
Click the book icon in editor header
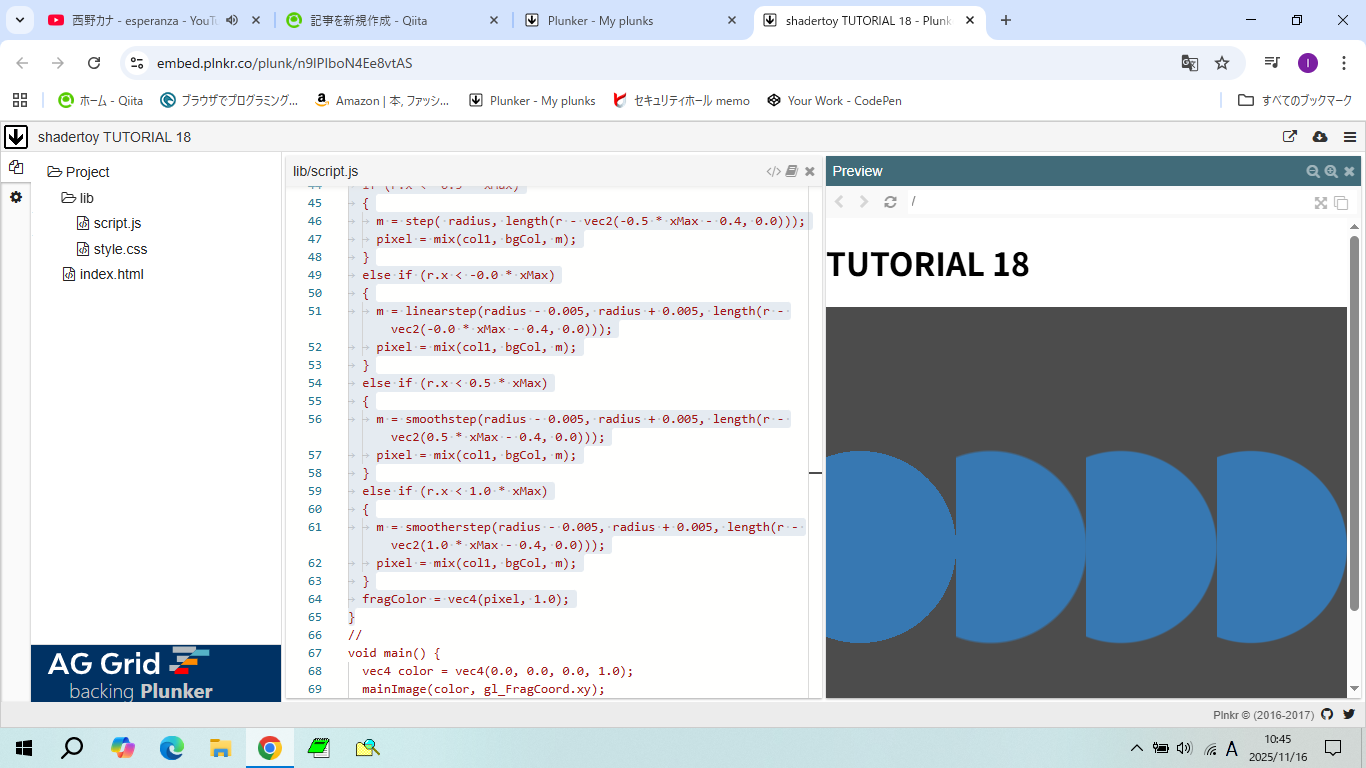792,171
